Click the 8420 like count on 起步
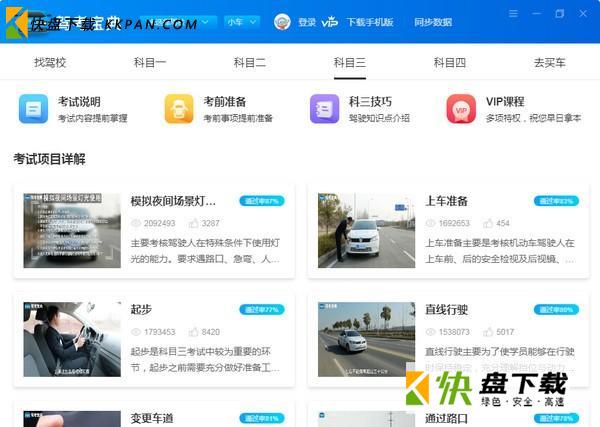This screenshot has height=427, width=600. (x=210, y=332)
